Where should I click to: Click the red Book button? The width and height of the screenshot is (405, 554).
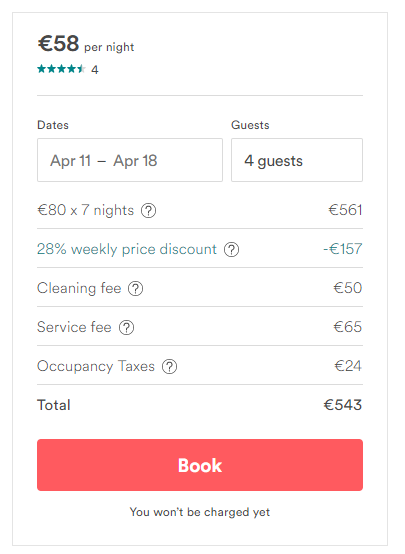tap(200, 465)
